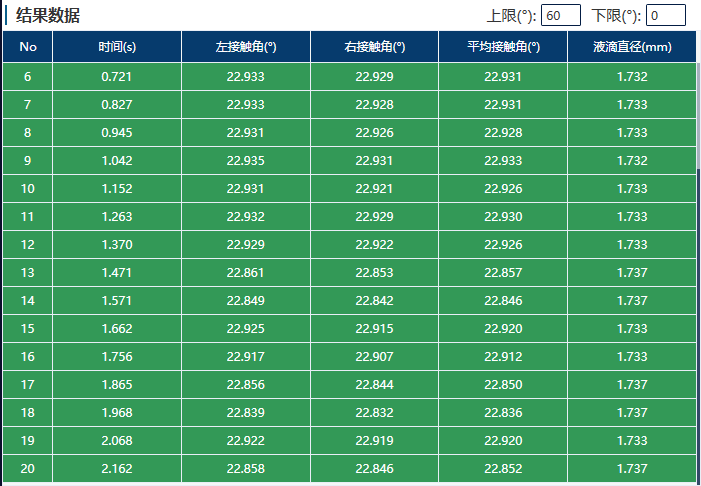Click the 平均接触角(°) column header

coord(503,47)
